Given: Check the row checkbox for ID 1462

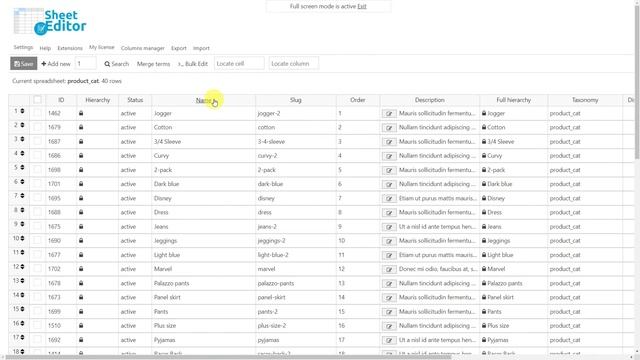Looking at the screenshot, I should pos(37,113).
